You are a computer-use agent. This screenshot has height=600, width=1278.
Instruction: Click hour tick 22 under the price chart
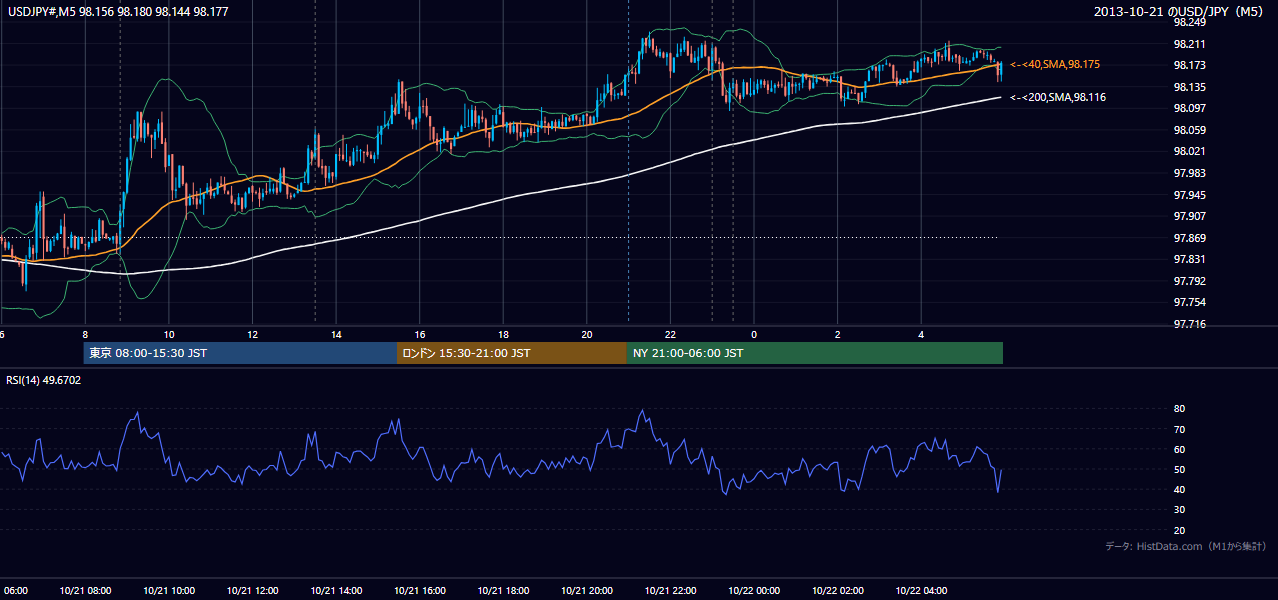pyautogui.click(x=670, y=335)
